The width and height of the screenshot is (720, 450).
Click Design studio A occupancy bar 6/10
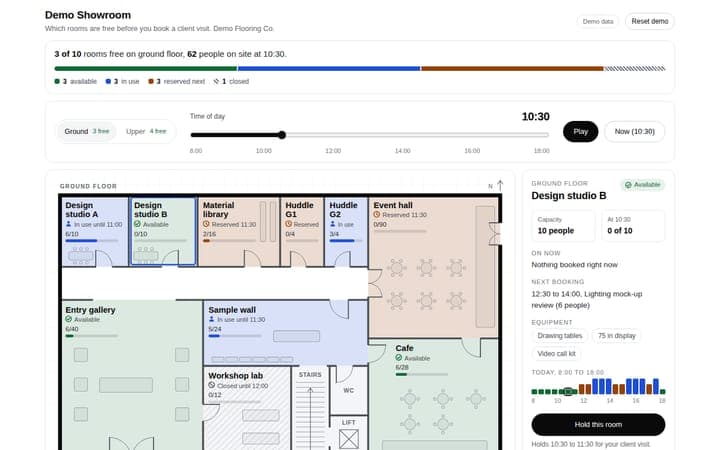click(92, 241)
